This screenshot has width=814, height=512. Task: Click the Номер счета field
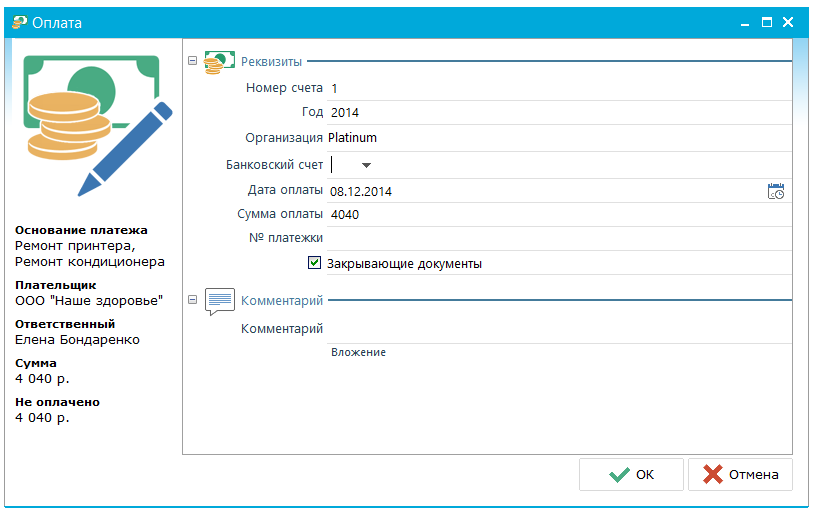coord(559,88)
